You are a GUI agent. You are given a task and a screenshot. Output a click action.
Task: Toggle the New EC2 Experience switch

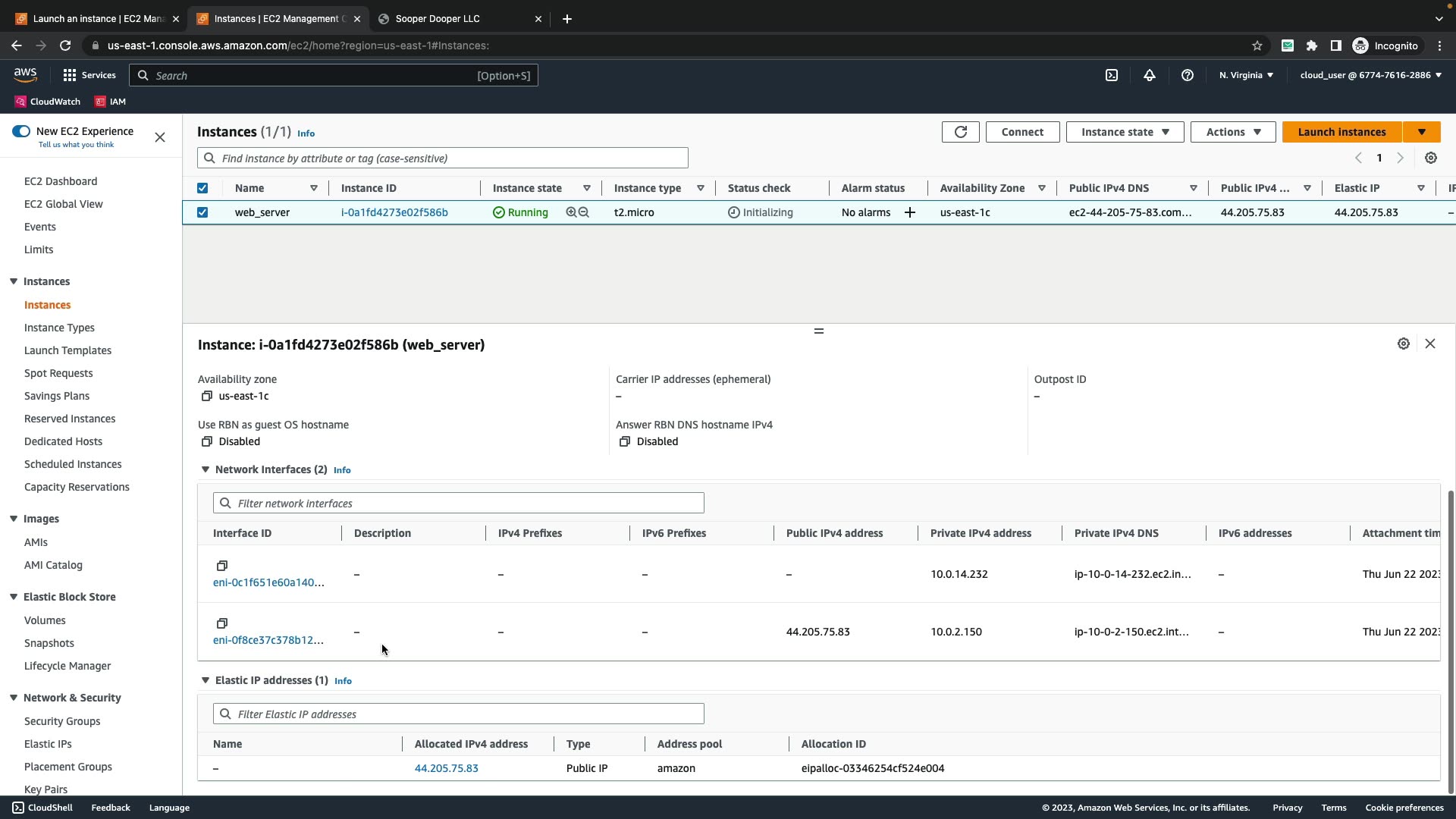pyautogui.click(x=21, y=131)
